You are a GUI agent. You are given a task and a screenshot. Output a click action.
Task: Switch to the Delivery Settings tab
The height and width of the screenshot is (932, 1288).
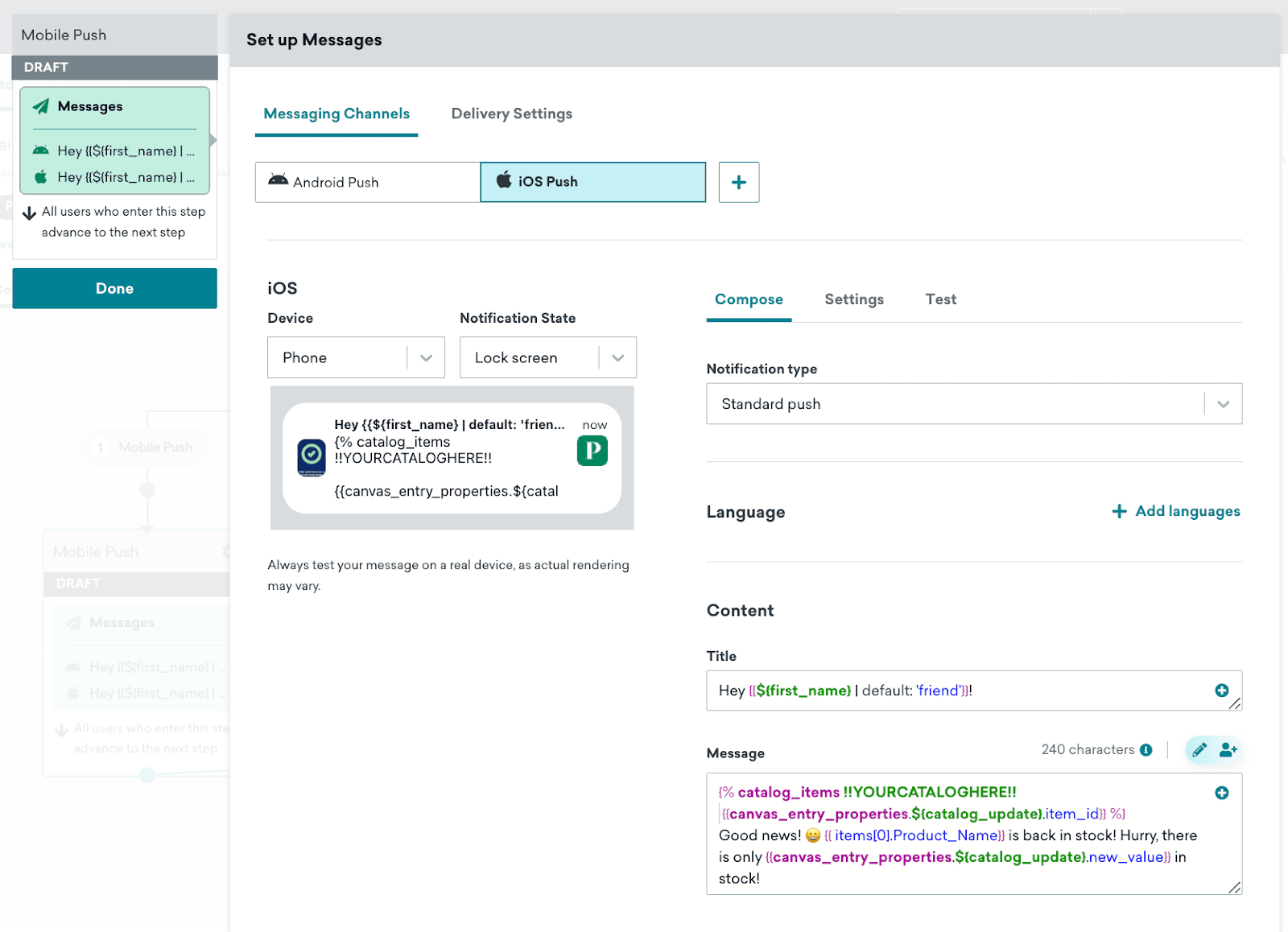tap(512, 113)
